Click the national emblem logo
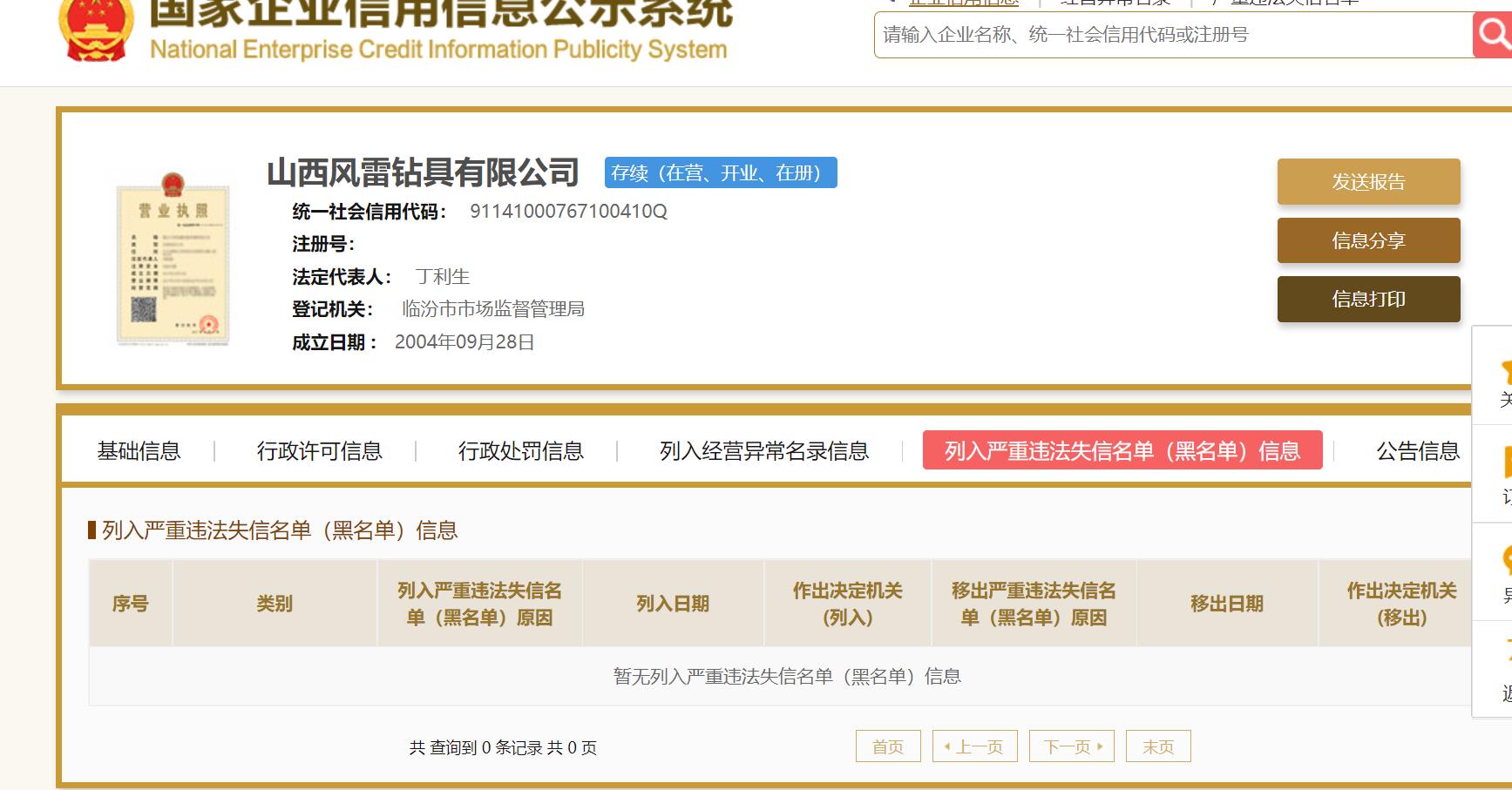 [96, 29]
